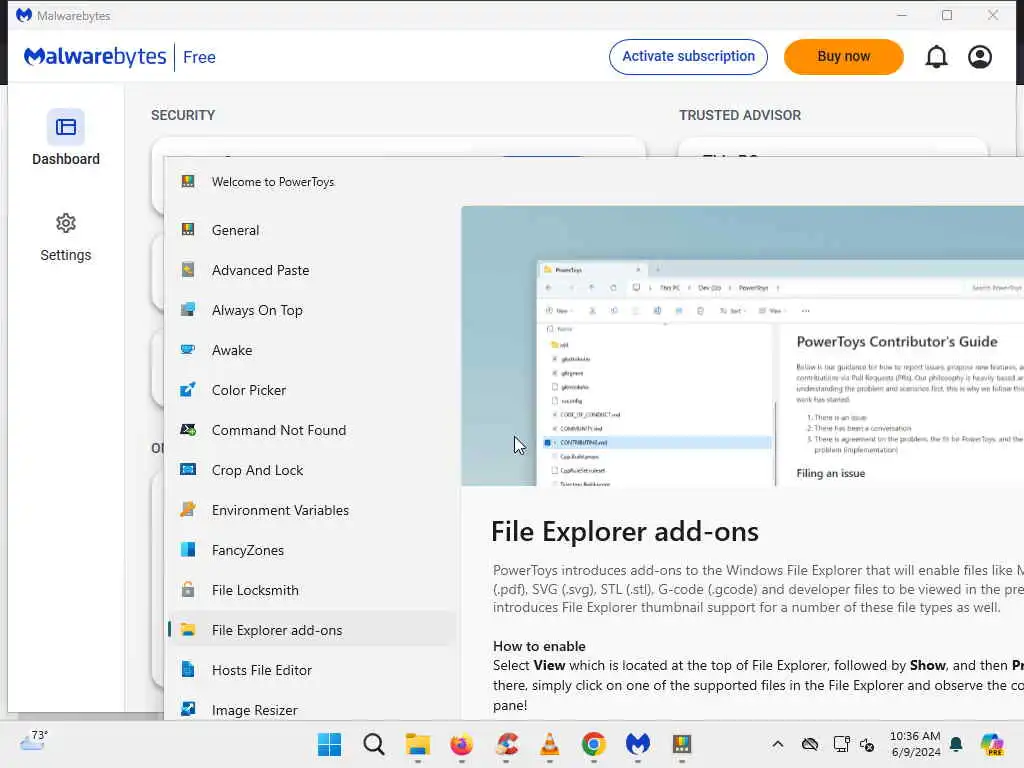Click the File Explorer add-ons heading
Screen dimensions: 1024x768
pyautogui.click(x=624, y=532)
